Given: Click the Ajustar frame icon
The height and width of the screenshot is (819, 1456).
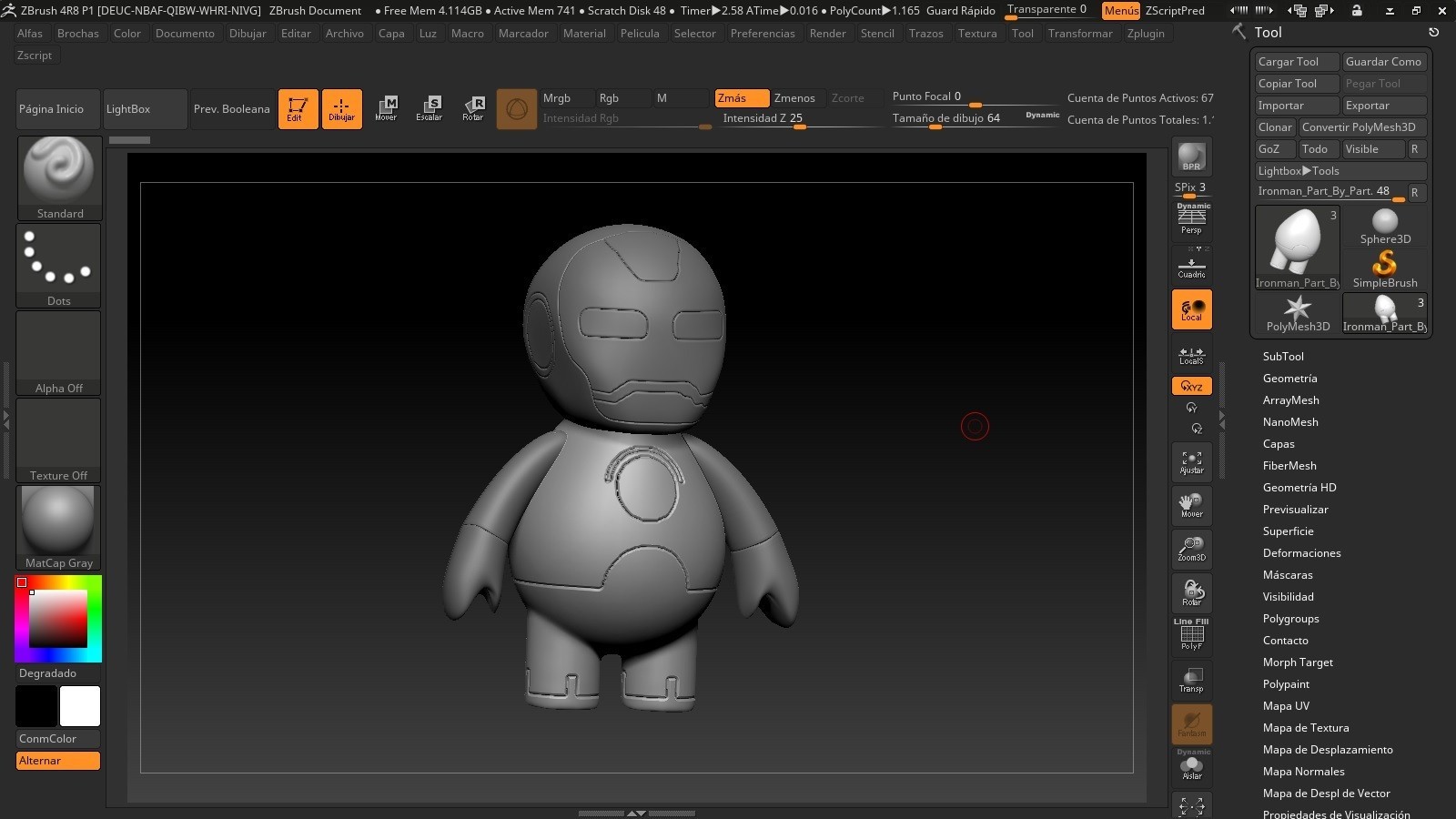Looking at the screenshot, I should tap(1191, 461).
